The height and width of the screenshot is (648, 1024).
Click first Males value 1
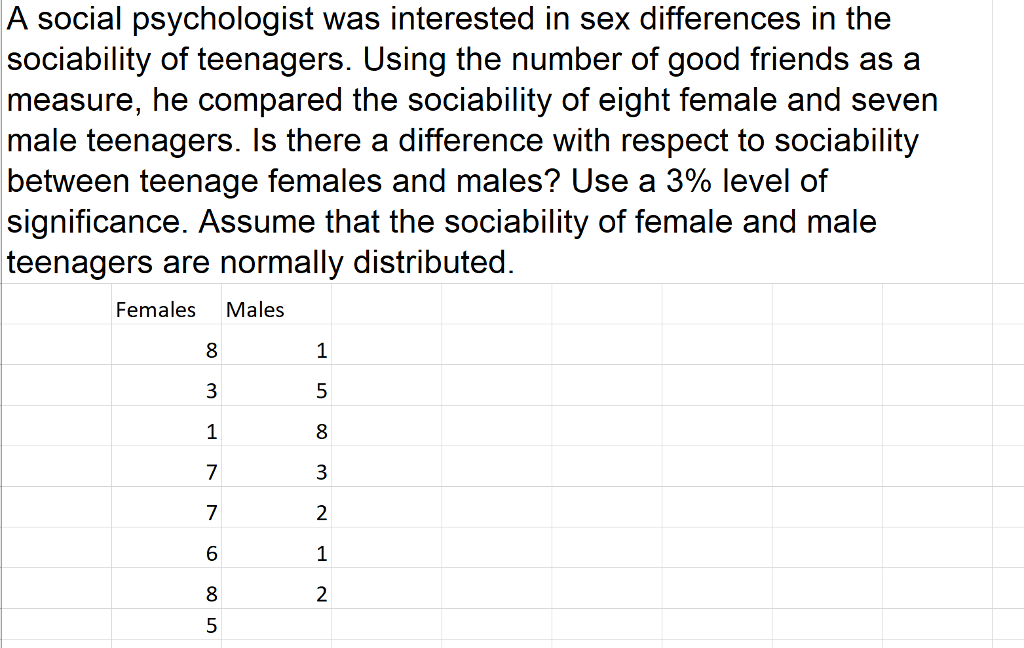[276, 345]
